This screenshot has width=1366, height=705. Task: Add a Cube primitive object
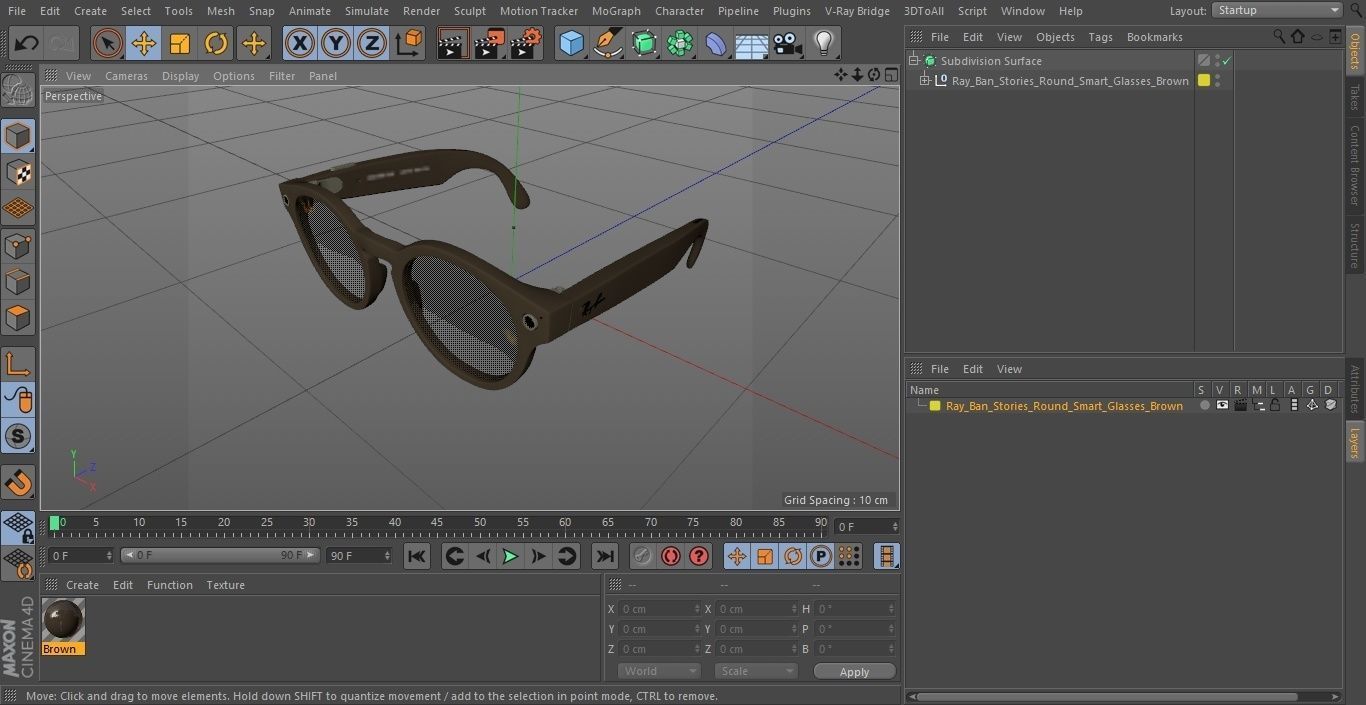coord(571,44)
